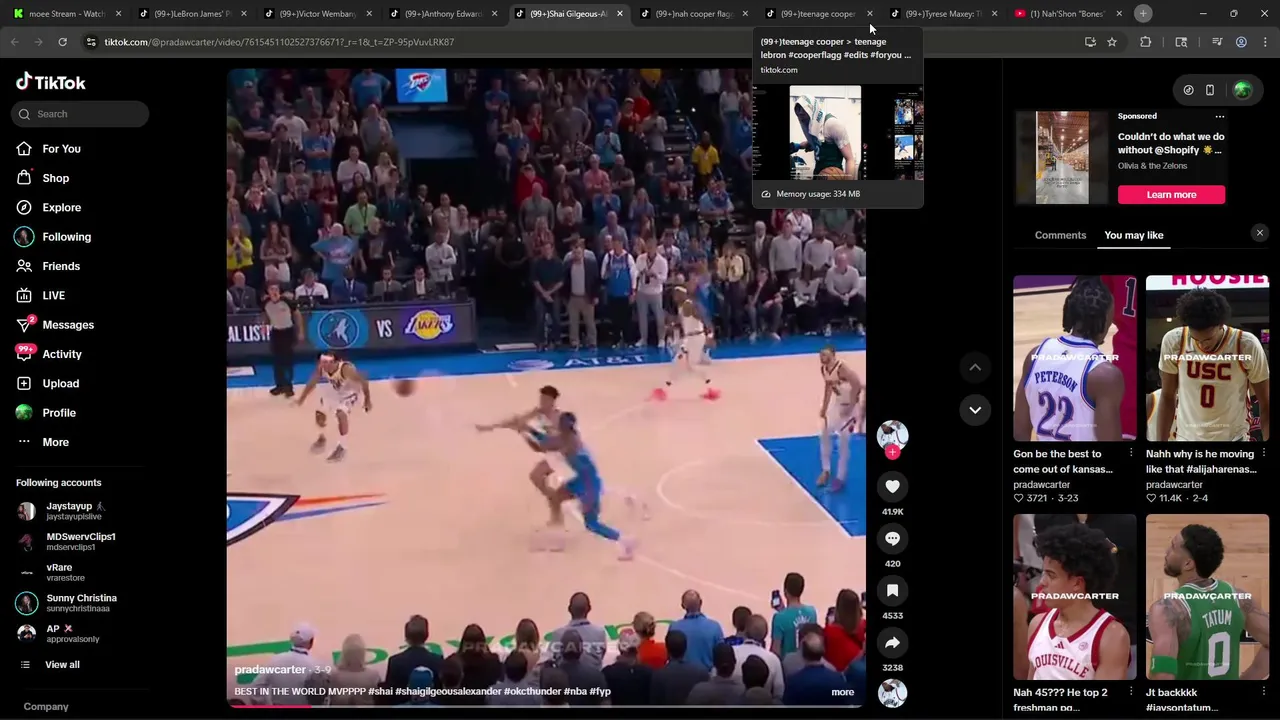Click the #shaigilgeousalexander hashtag

click(x=448, y=691)
